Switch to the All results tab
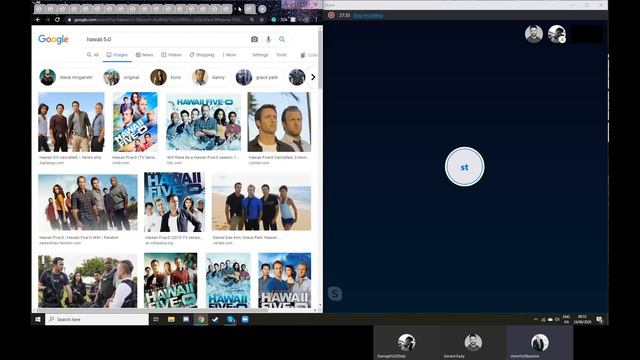Viewport: 640px width, 360px height. click(x=93, y=55)
